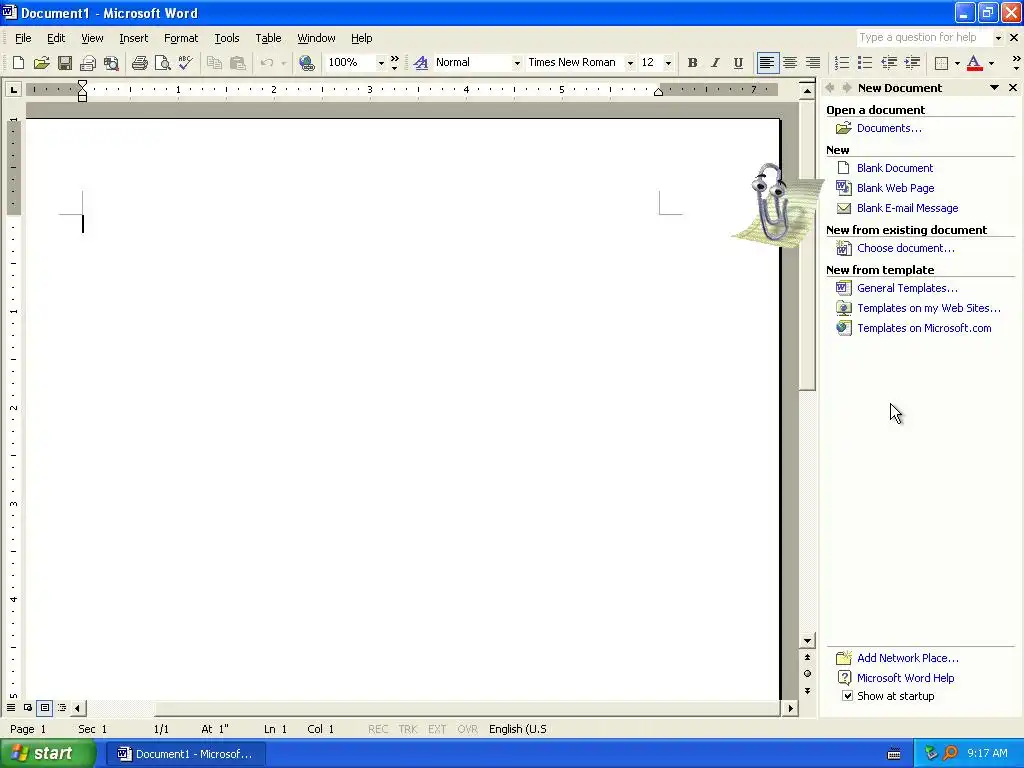
Task: Open the Format menu
Action: [x=181, y=38]
